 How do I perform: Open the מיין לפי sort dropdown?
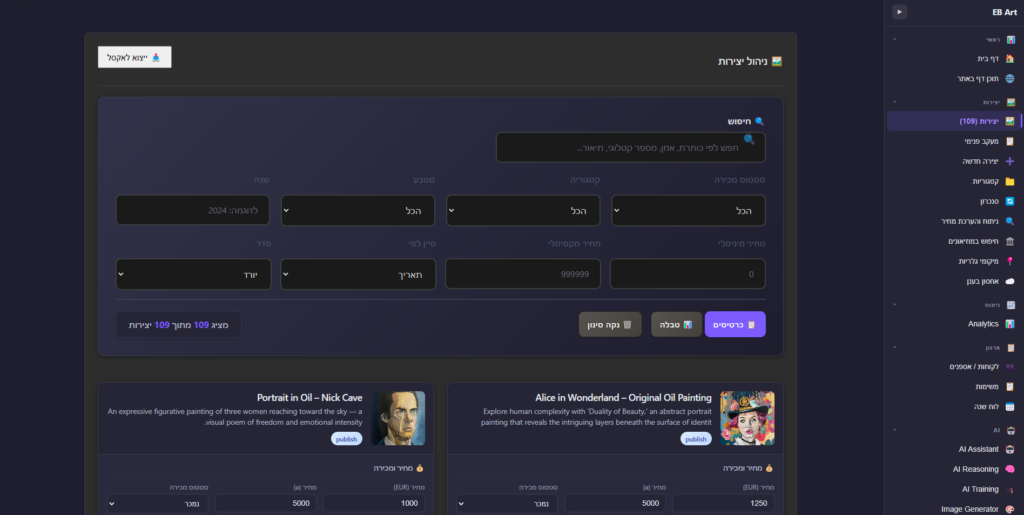(357, 274)
